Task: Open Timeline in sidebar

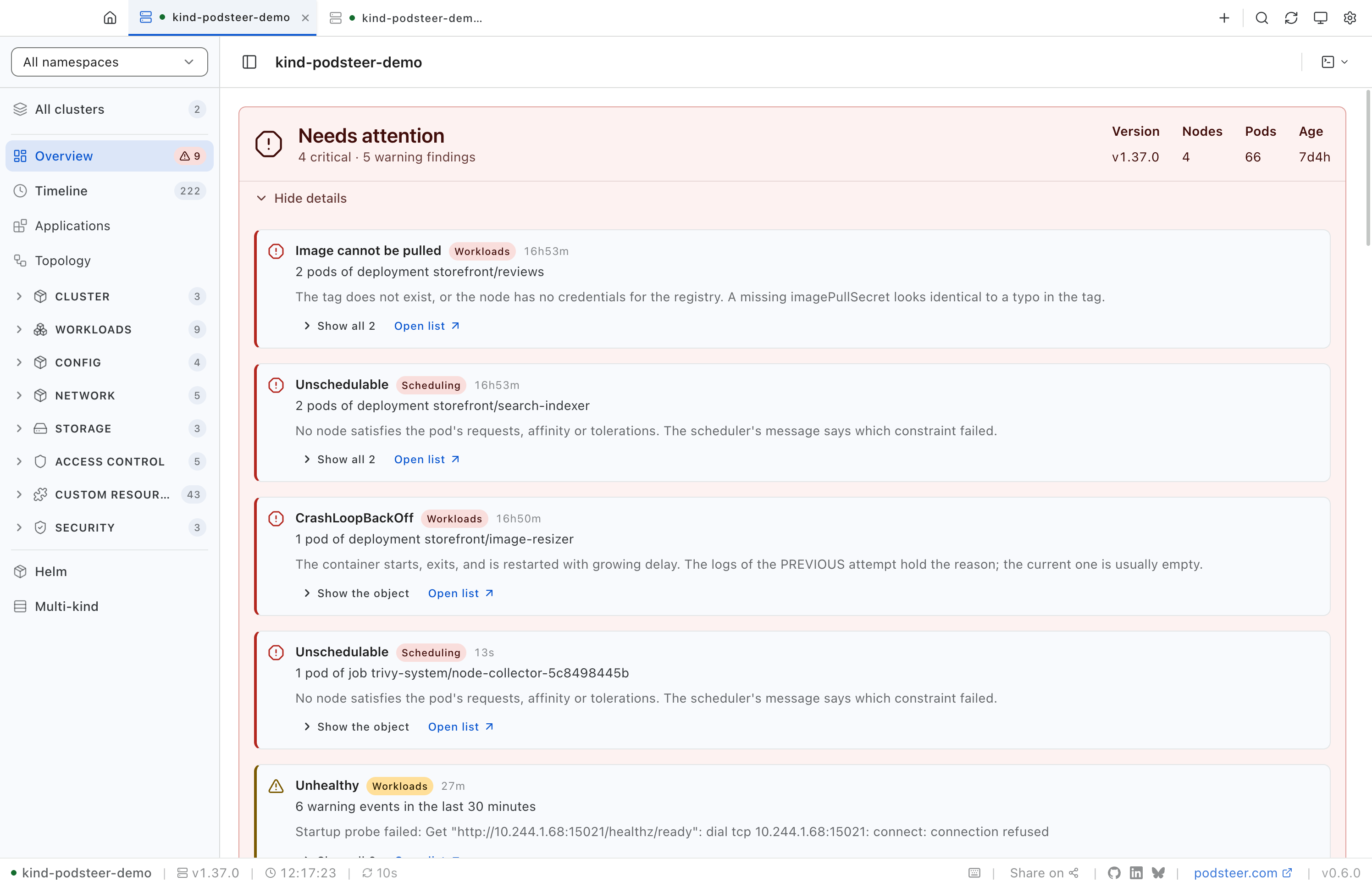Action: point(110,191)
